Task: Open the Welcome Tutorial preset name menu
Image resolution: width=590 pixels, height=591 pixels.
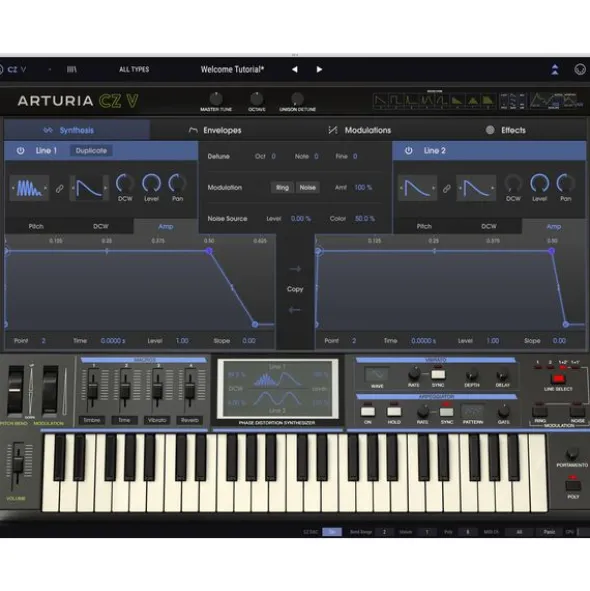Action: pyautogui.click(x=232, y=69)
